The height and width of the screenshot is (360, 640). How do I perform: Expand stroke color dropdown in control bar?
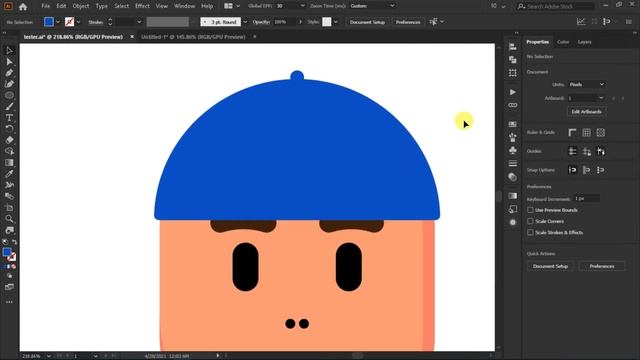[78, 22]
